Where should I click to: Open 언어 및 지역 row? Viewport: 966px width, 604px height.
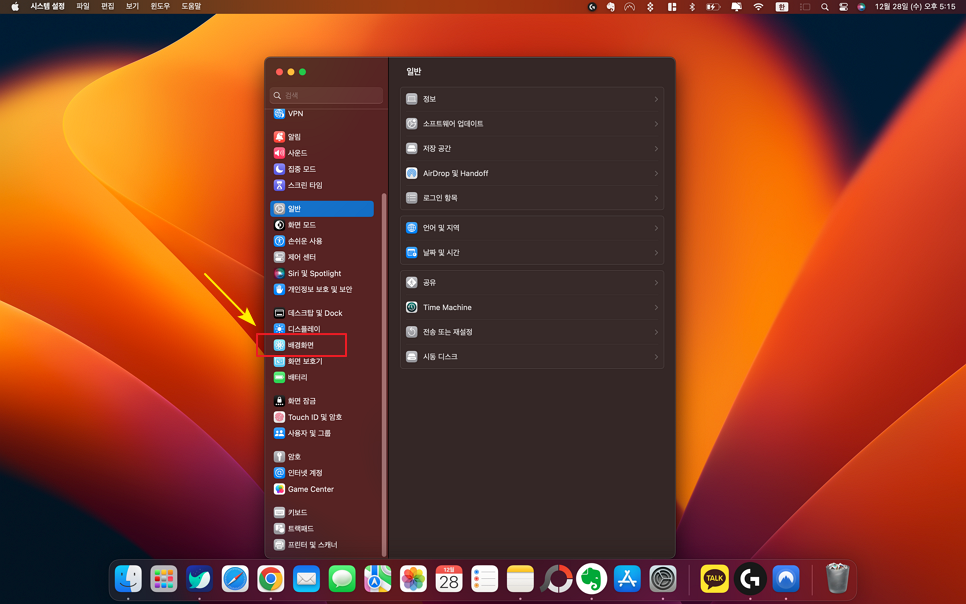tap(532, 228)
